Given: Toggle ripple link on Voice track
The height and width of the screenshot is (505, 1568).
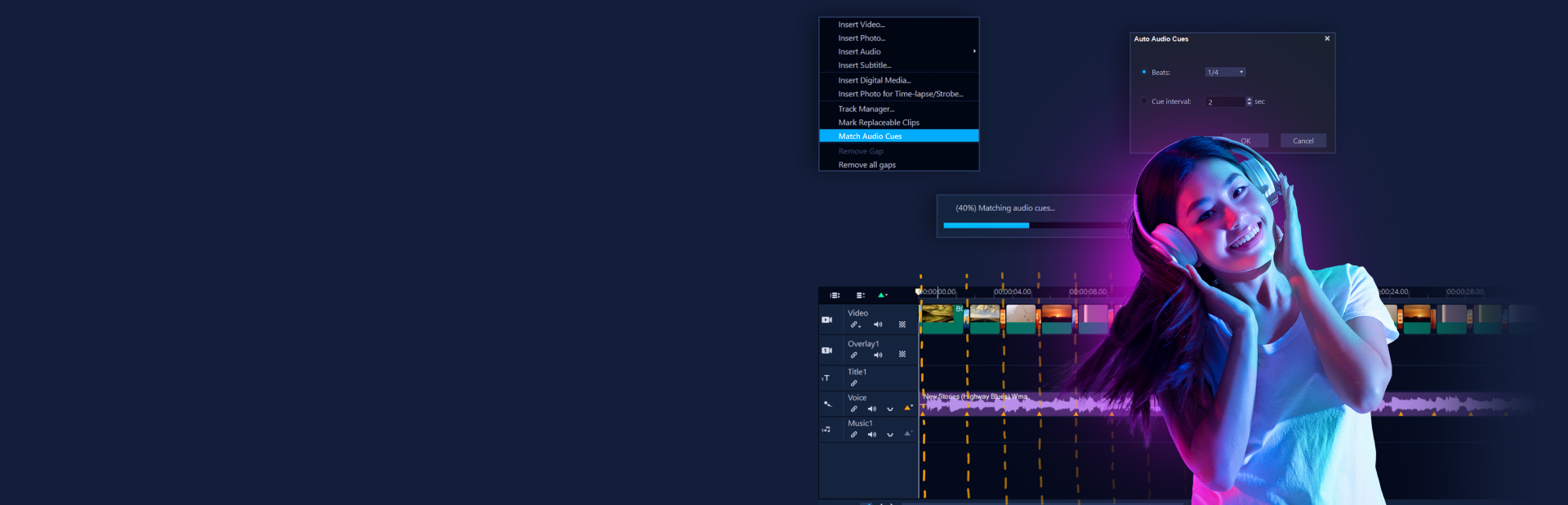Looking at the screenshot, I should 853,409.
